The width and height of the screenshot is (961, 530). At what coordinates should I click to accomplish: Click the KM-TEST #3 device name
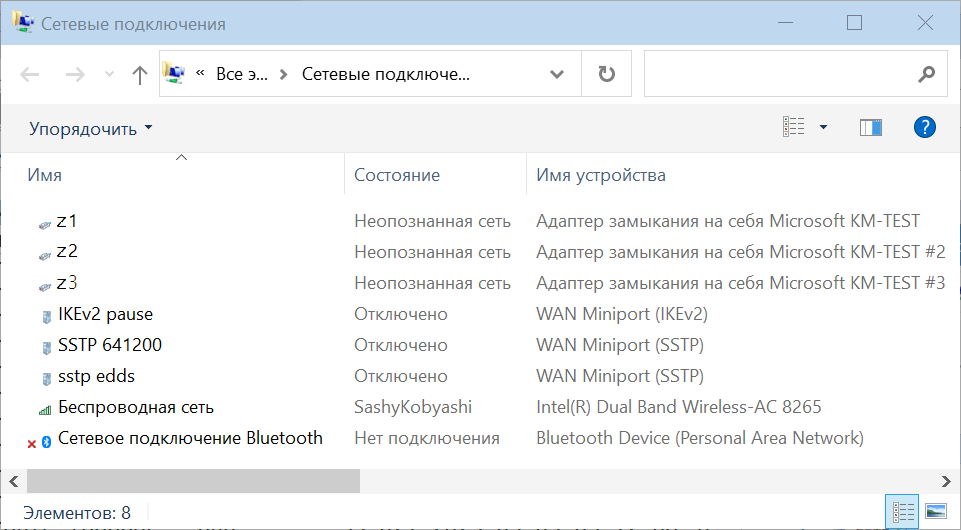pyautogui.click(x=740, y=283)
